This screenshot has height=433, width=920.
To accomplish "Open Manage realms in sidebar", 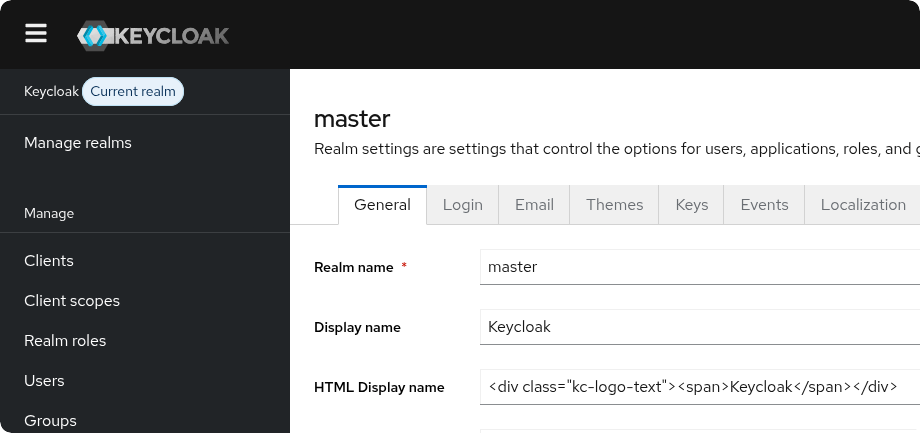I will click(78, 143).
